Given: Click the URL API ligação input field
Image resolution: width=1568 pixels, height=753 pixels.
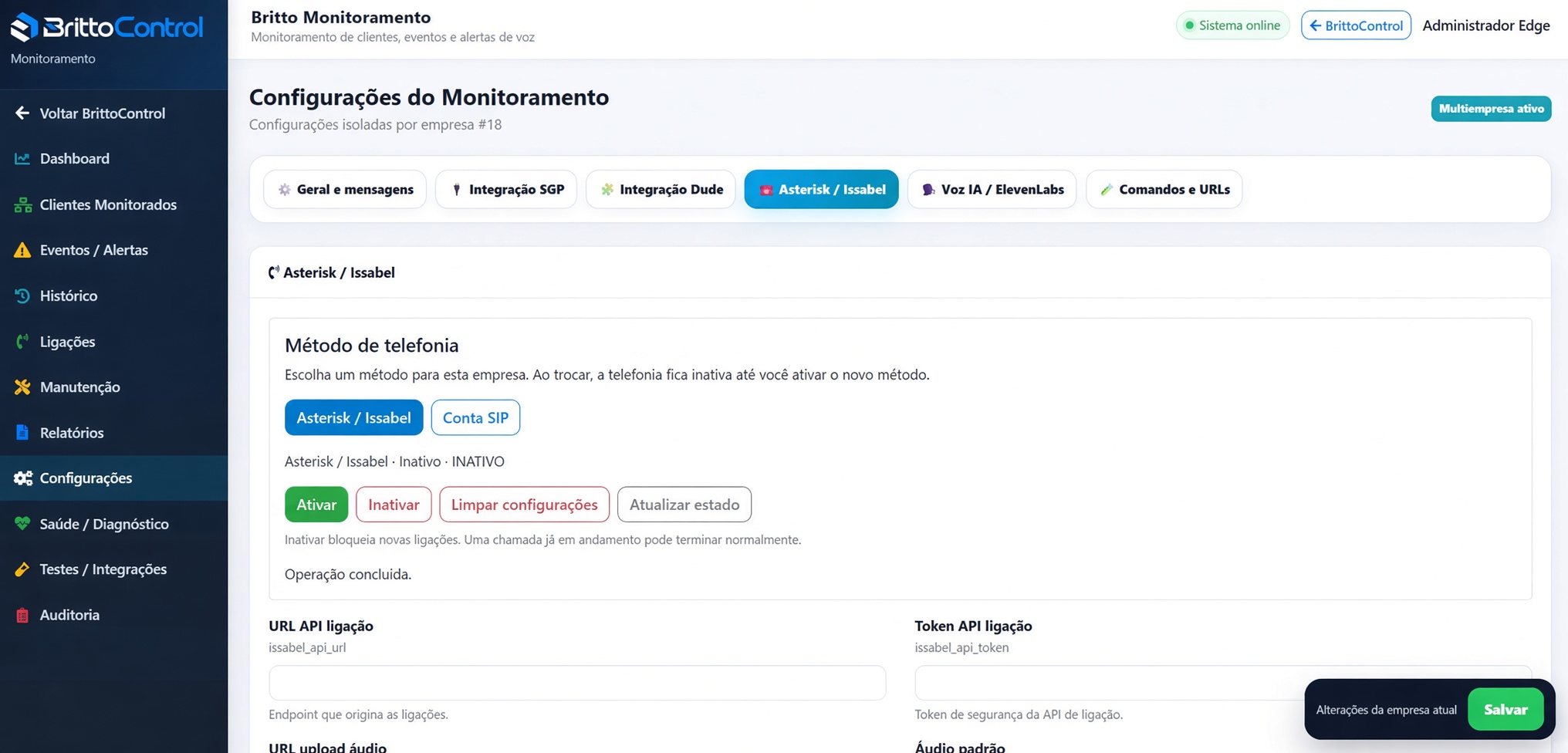Looking at the screenshot, I should pos(577,683).
